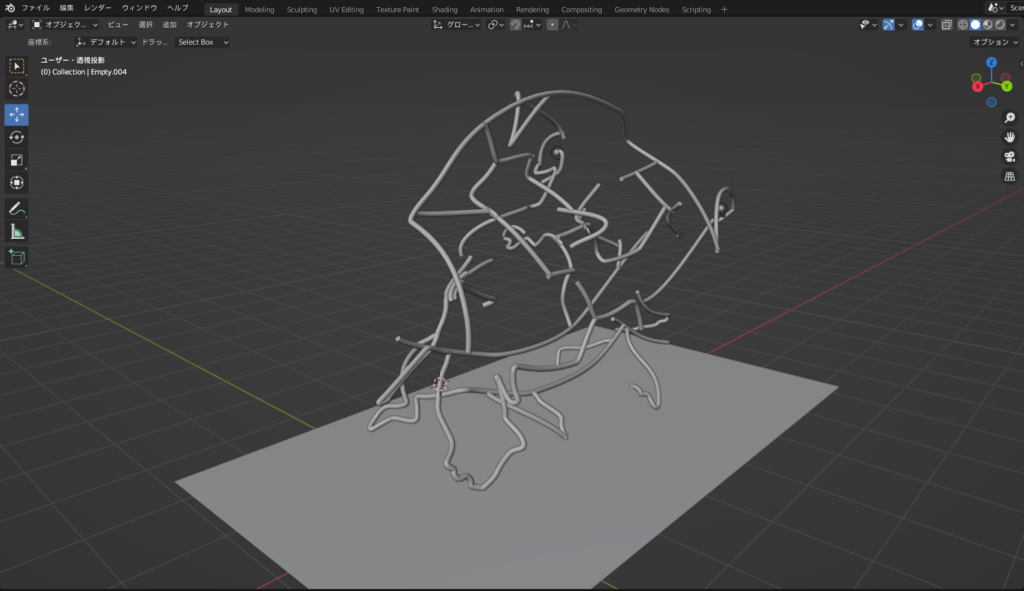Open the gizmo visibility options dropdown arrow
The width and height of the screenshot is (1024, 591).
coord(901,25)
